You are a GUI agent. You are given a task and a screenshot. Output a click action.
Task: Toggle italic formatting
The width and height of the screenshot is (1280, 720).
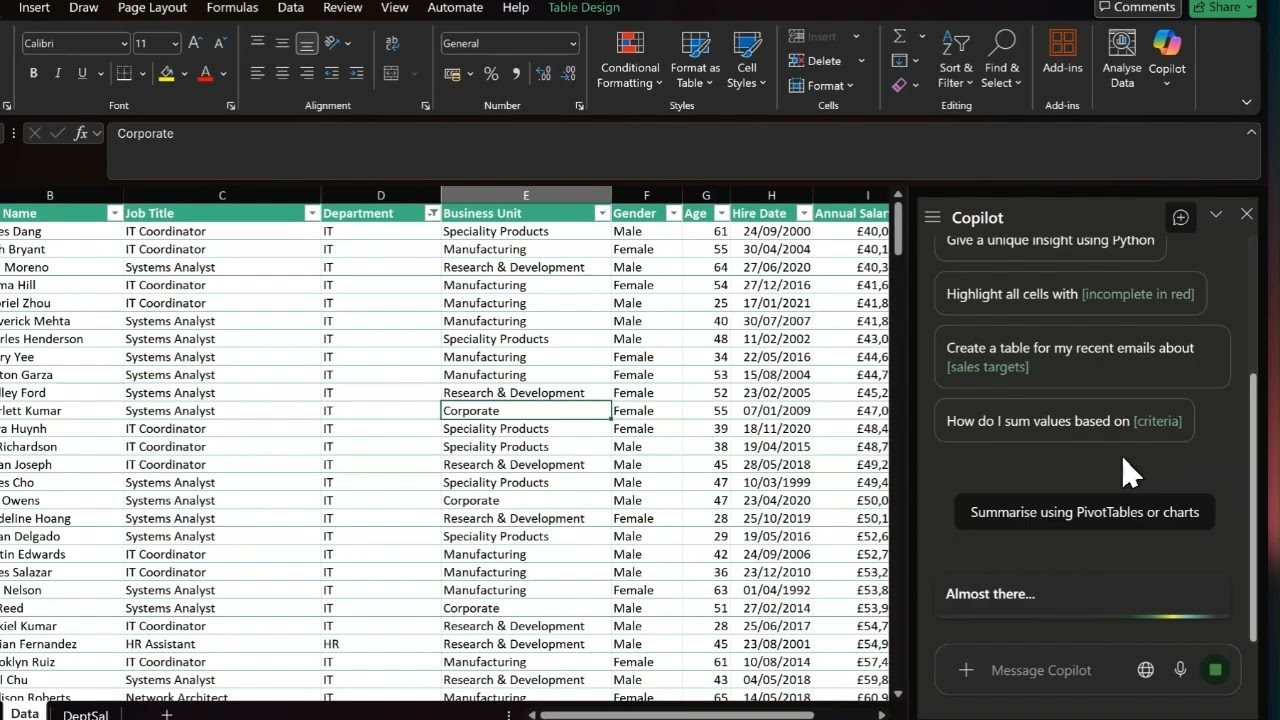(x=58, y=72)
